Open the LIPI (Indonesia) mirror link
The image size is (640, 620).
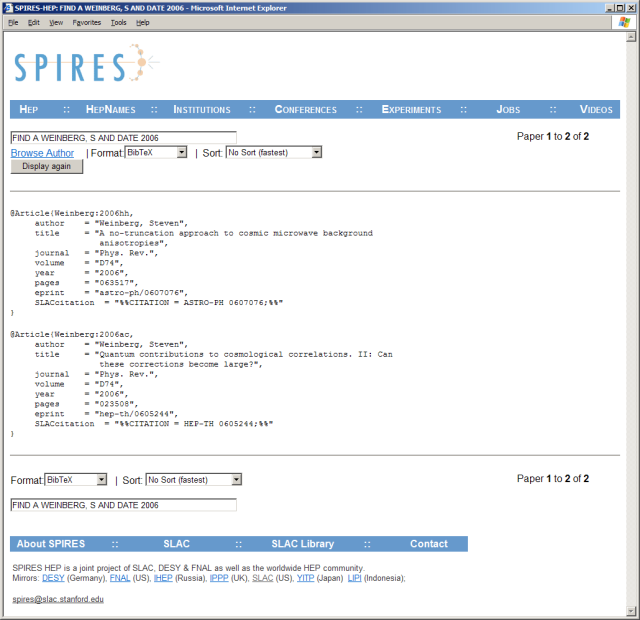click(354, 578)
